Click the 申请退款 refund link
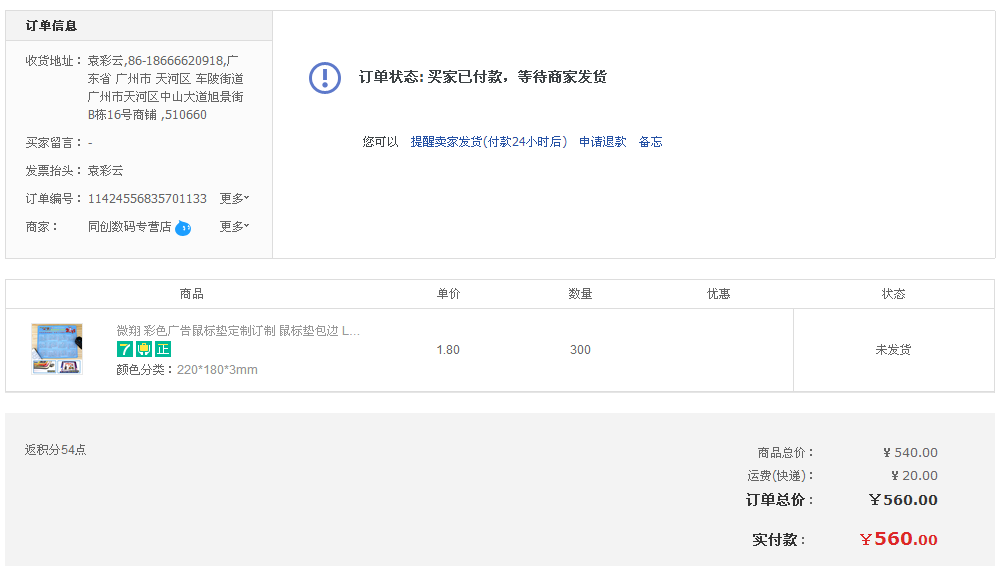The width and height of the screenshot is (1004, 566). click(602, 142)
